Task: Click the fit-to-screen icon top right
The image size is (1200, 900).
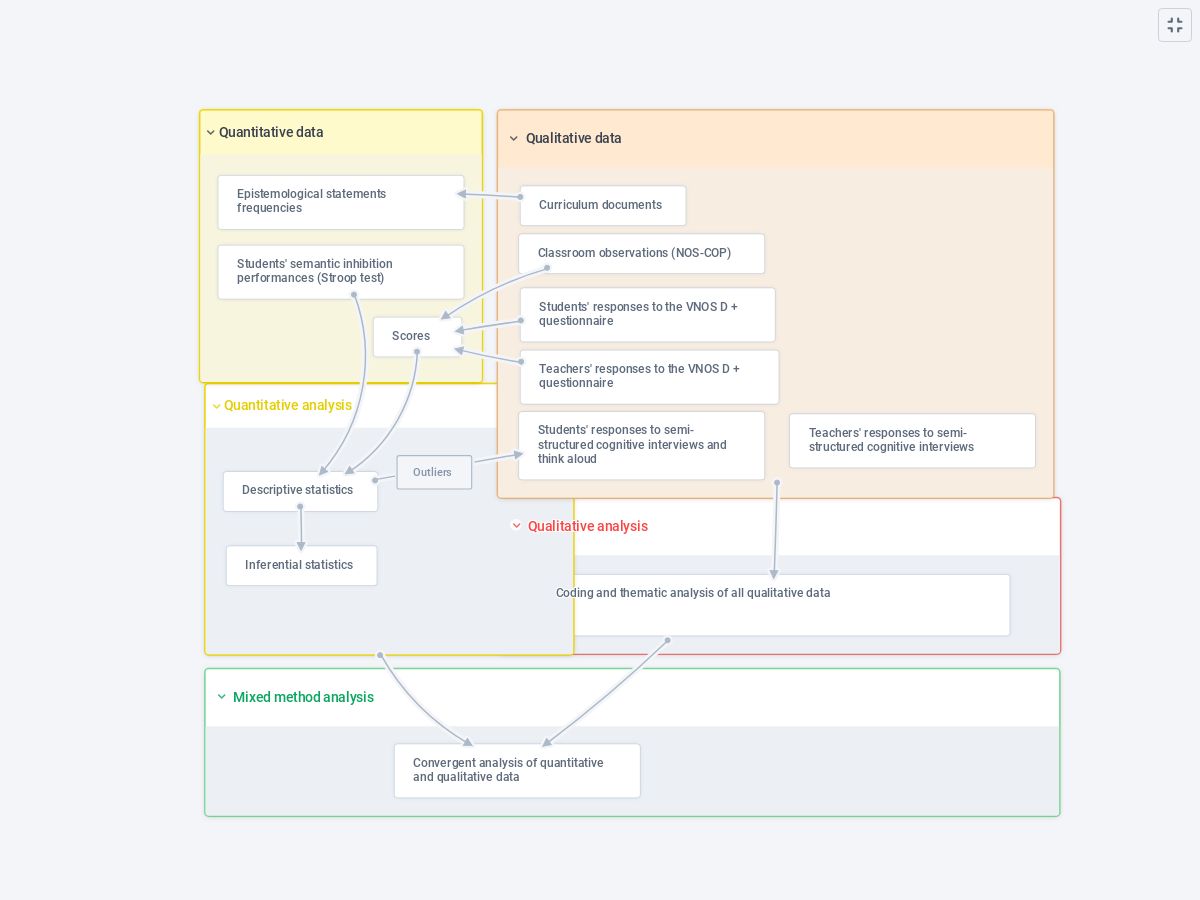Action: tap(1175, 25)
